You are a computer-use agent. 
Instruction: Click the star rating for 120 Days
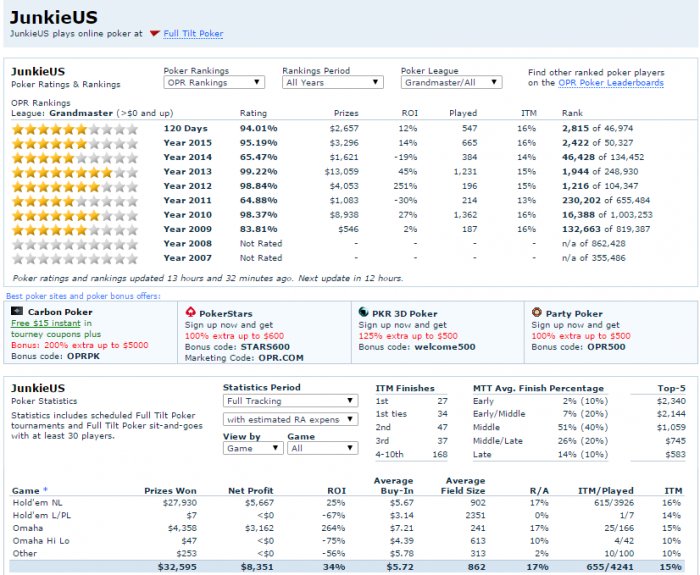click(x=73, y=128)
